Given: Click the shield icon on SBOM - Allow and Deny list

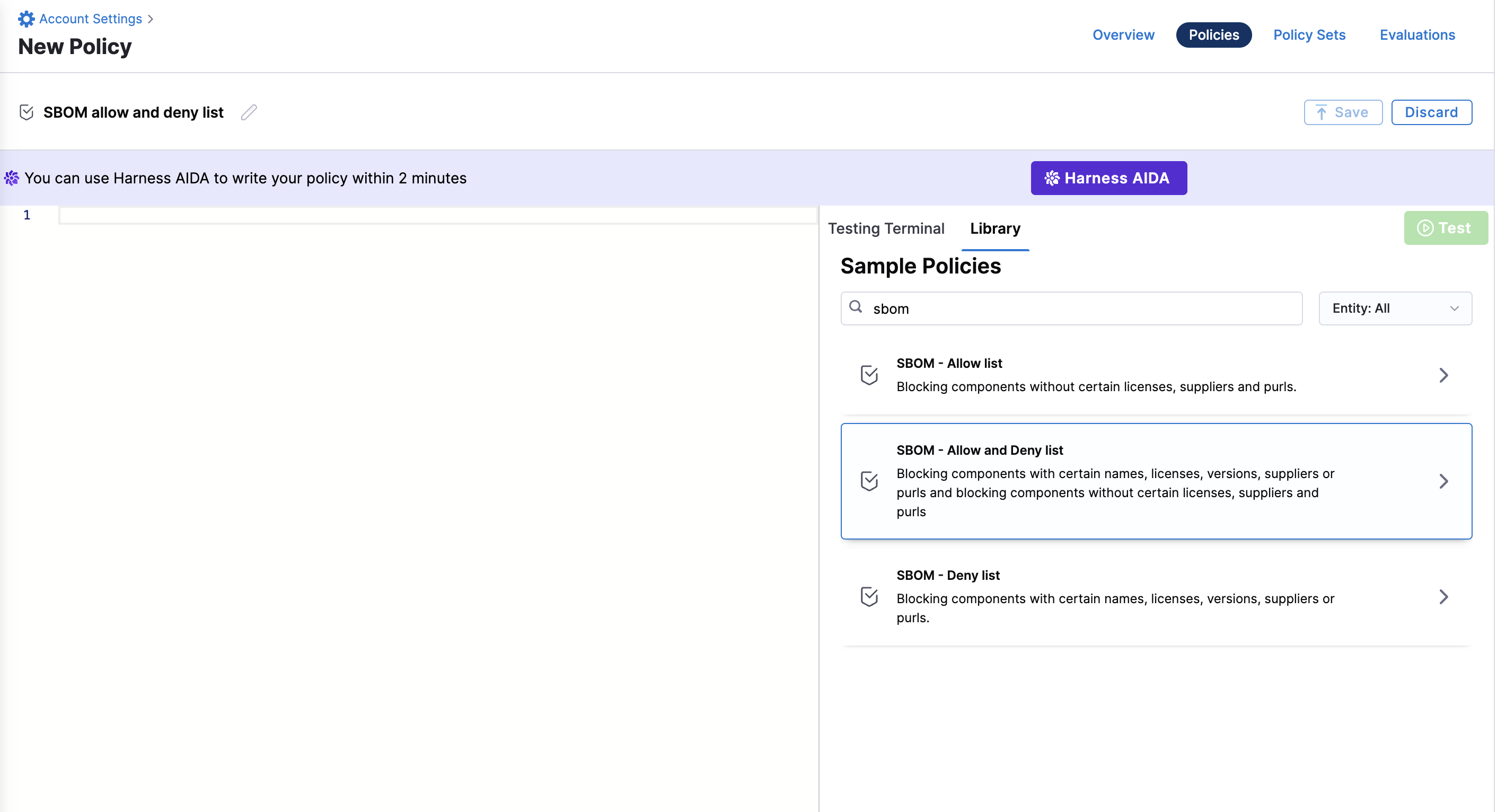Looking at the screenshot, I should click(x=868, y=481).
